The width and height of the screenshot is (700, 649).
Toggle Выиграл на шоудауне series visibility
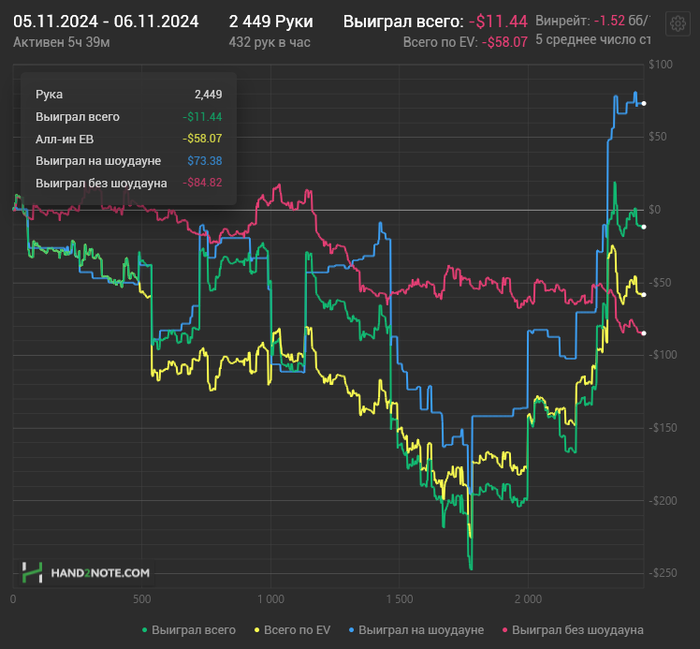coord(421,630)
